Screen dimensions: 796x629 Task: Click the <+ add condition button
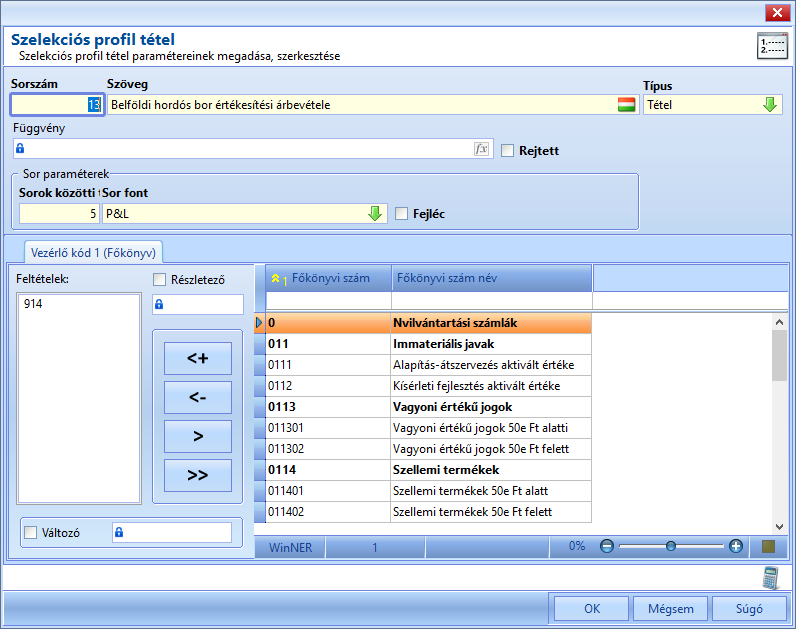pos(197,358)
